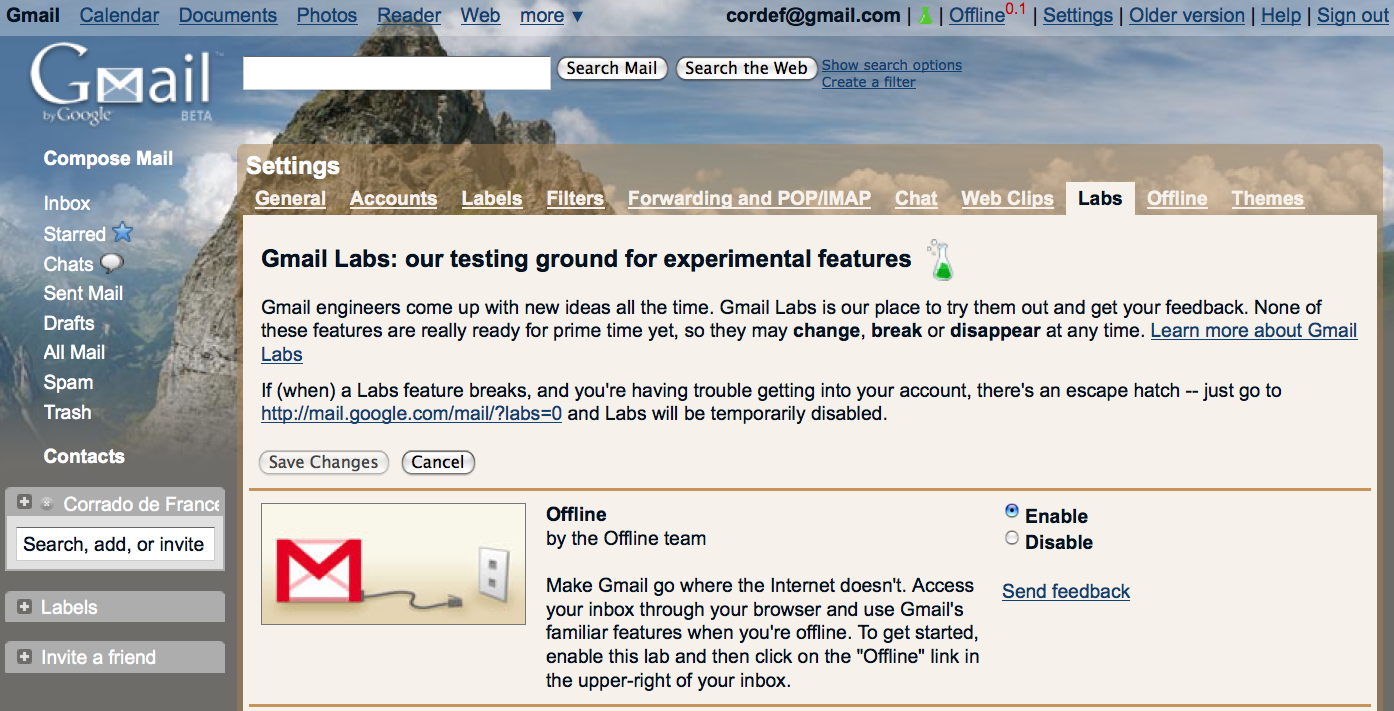Open the Filters settings tab

[575, 198]
